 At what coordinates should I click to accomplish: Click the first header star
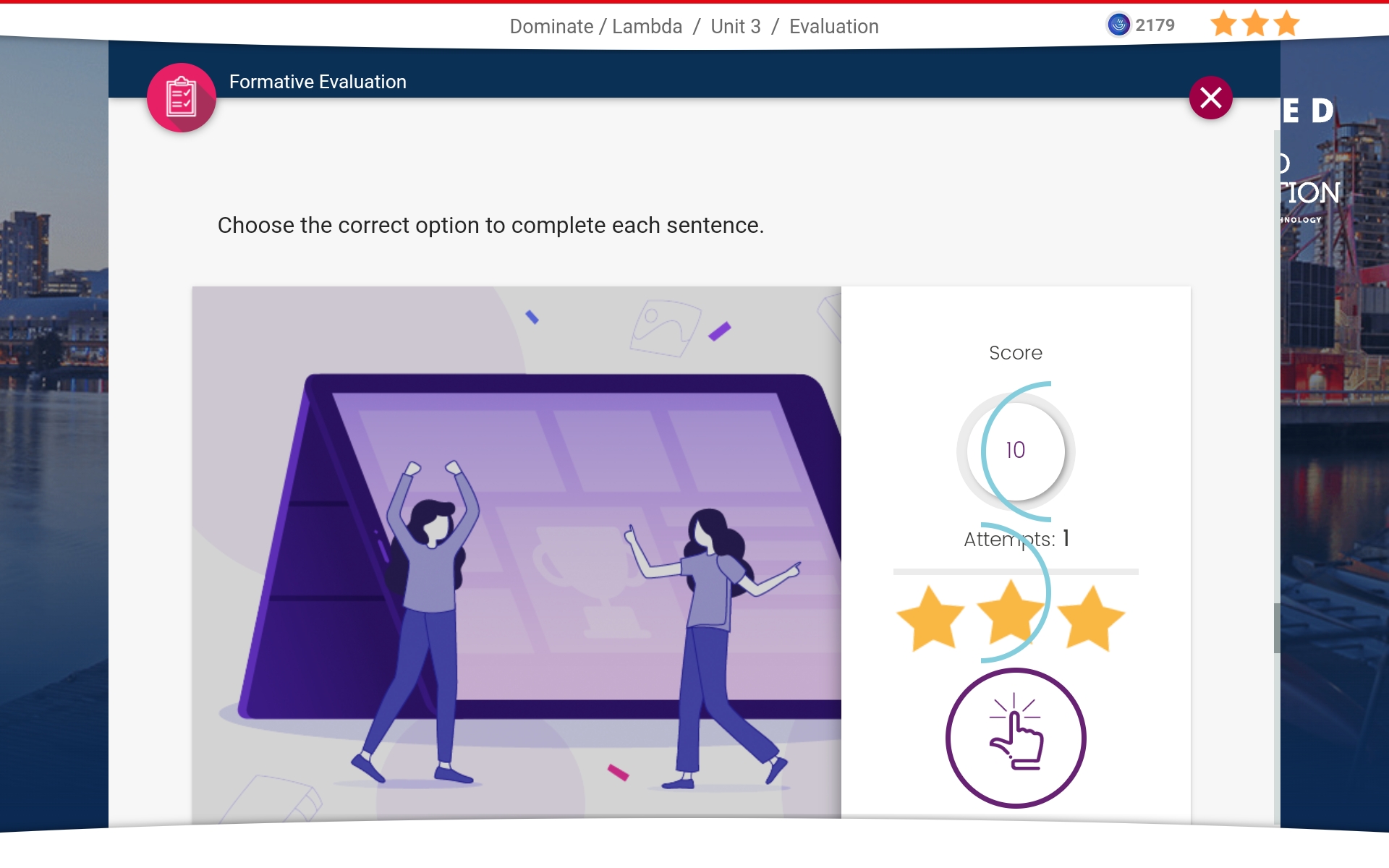(x=1223, y=25)
